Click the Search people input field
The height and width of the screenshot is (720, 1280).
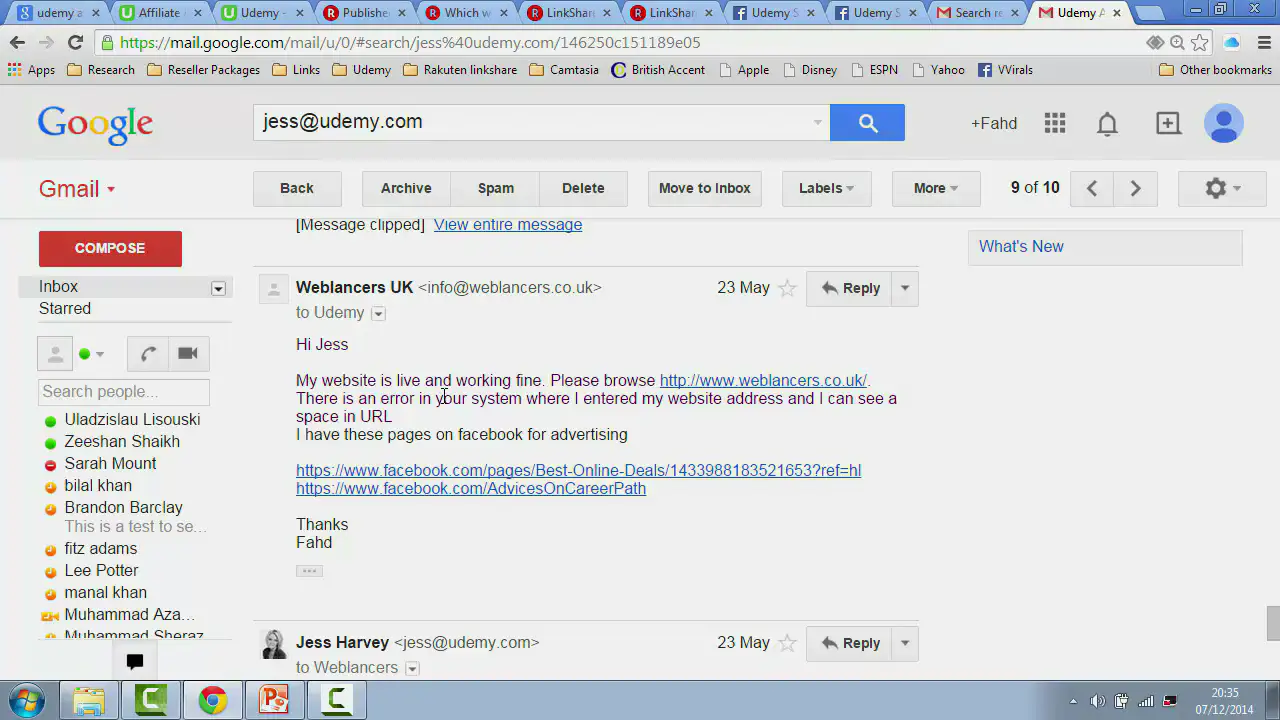click(x=124, y=392)
